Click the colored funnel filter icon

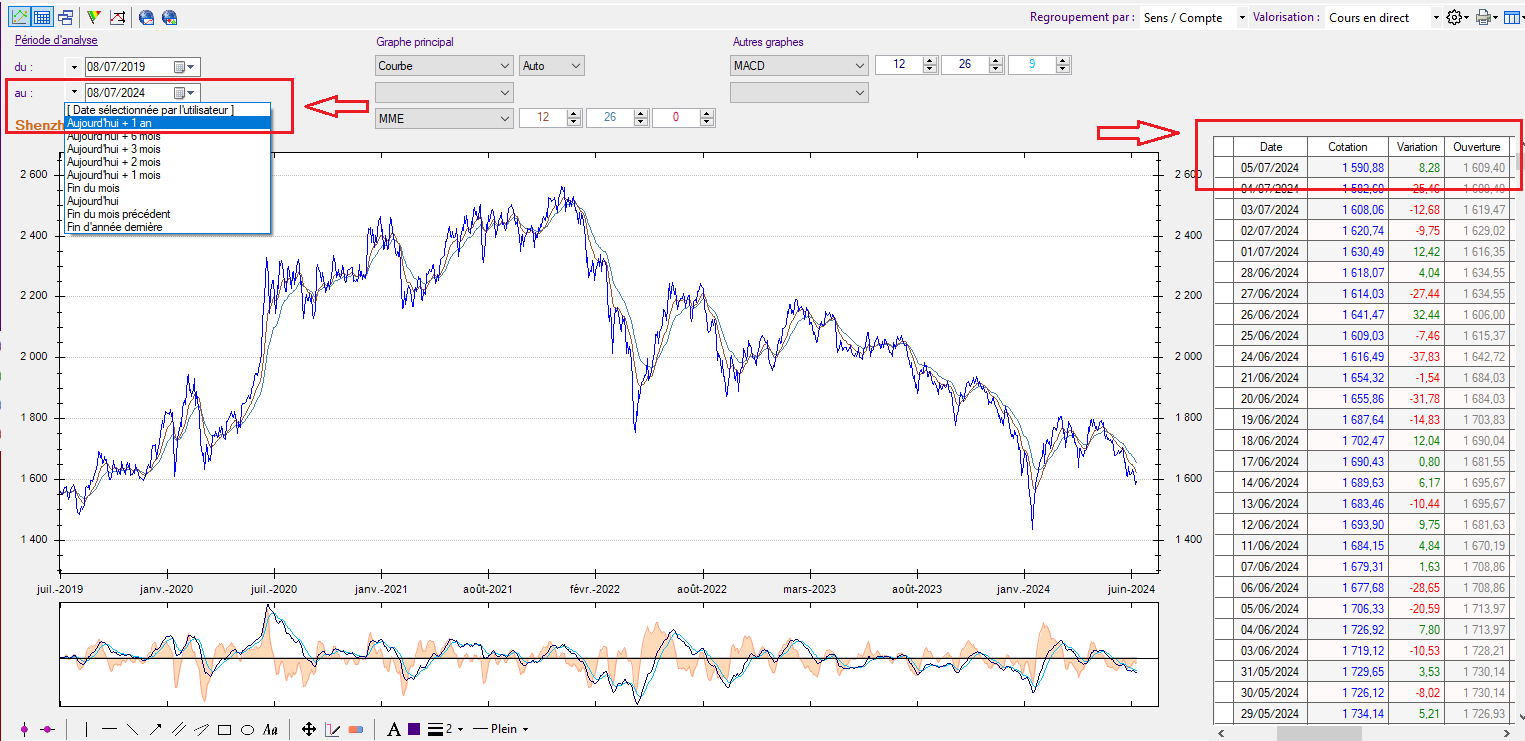point(93,17)
